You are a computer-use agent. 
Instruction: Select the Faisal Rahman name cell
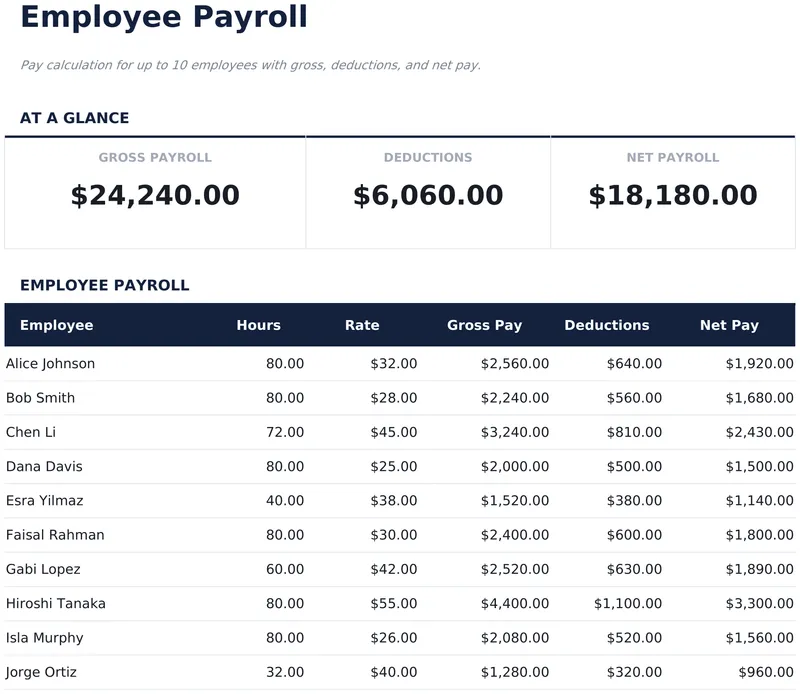coord(55,534)
